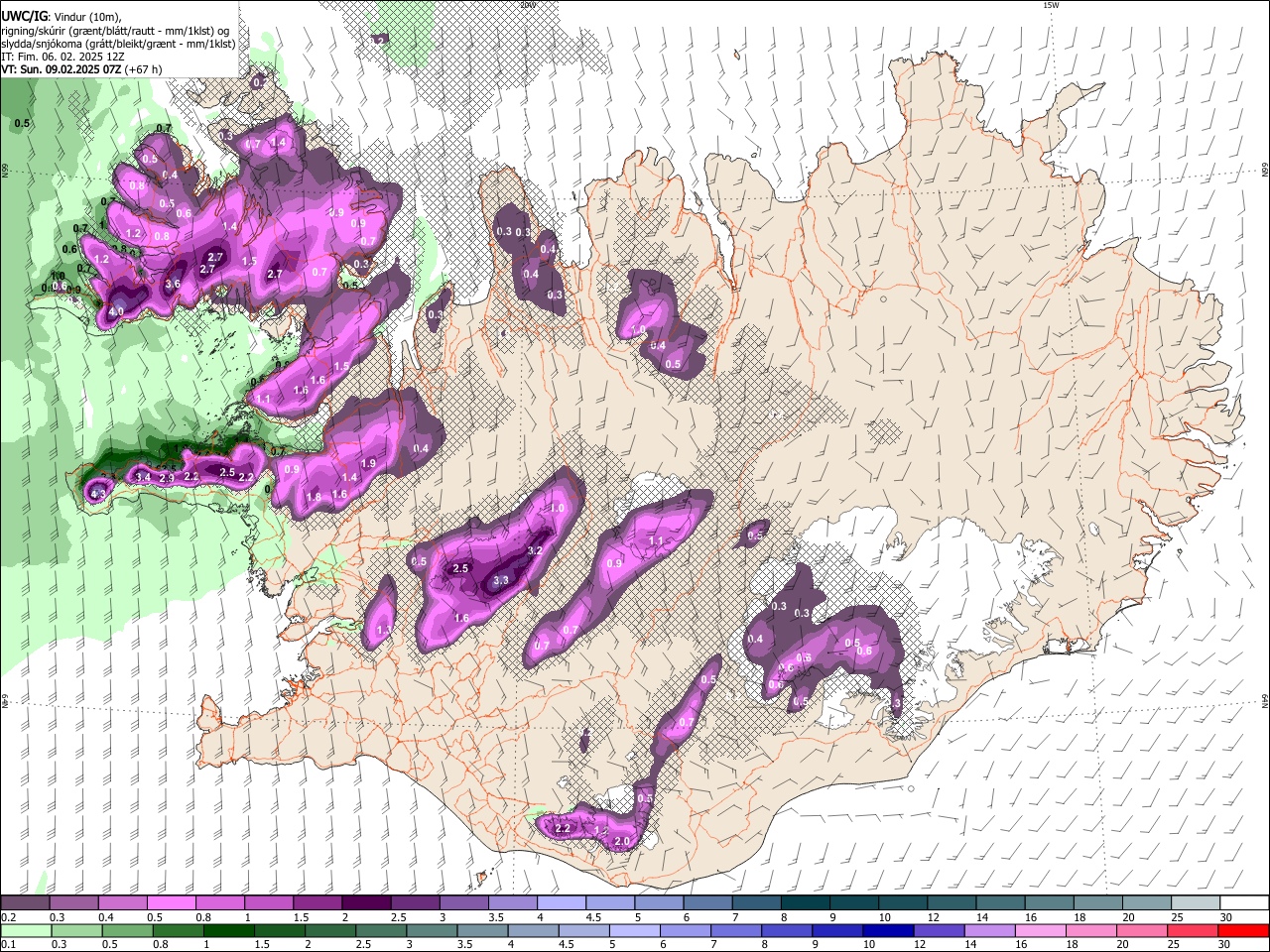Click the "15W" longitude label

pos(1050,5)
